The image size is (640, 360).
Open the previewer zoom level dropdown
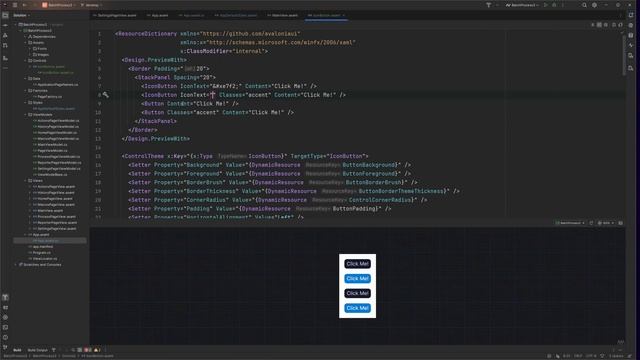[606, 223]
